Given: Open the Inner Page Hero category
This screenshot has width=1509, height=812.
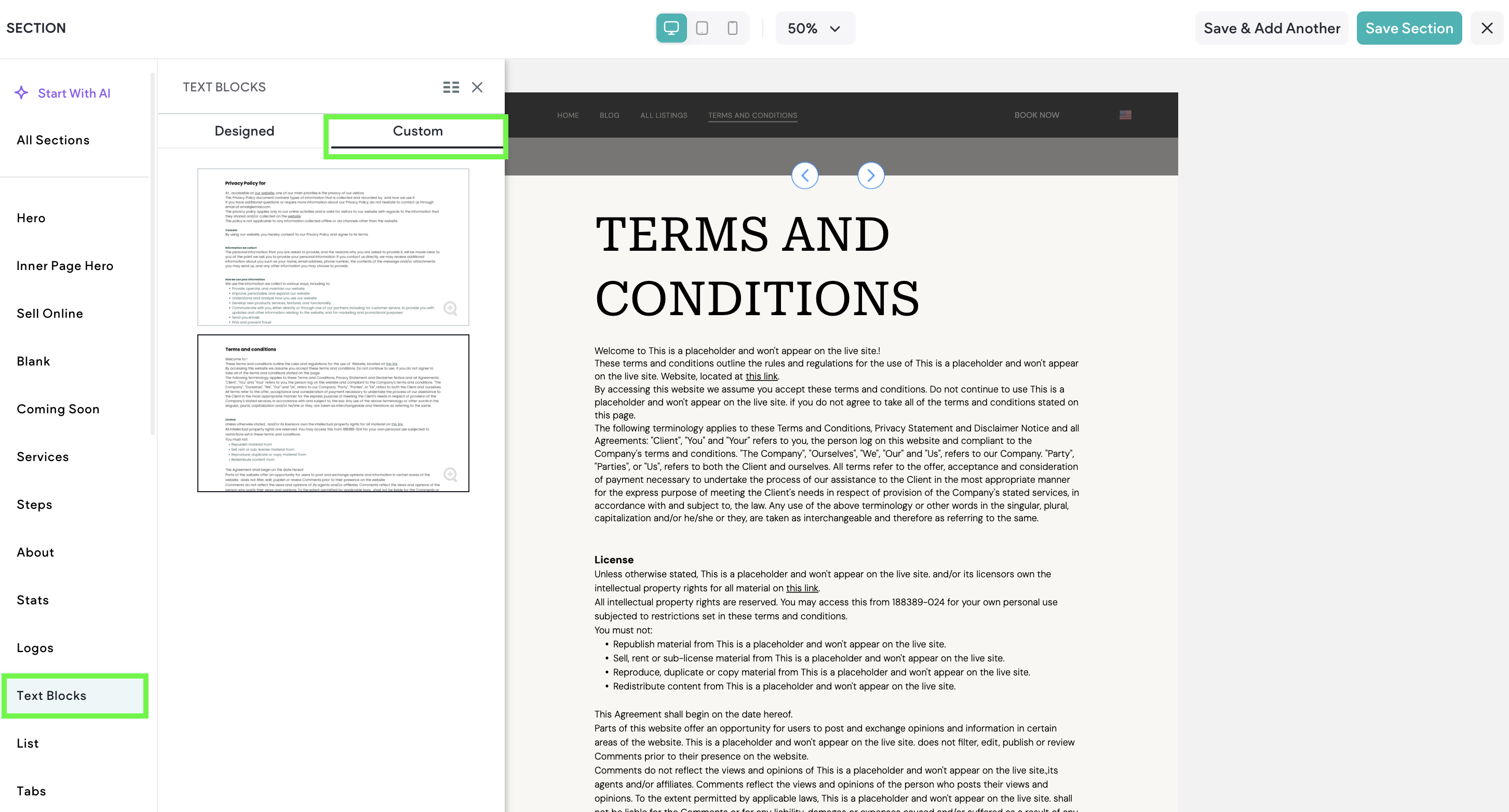Looking at the screenshot, I should (65, 265).
